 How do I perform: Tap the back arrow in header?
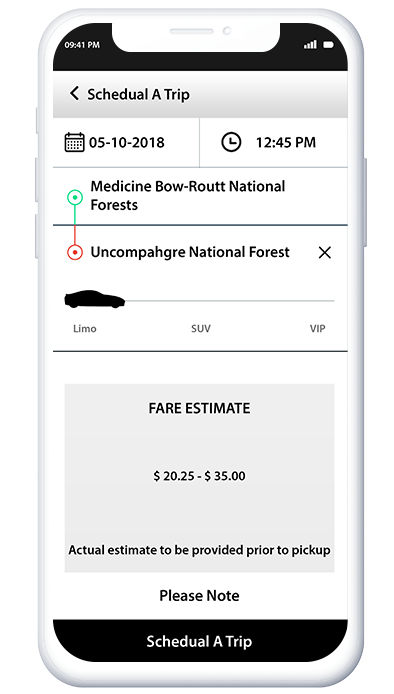pyautogui.click(x=74, y=93)
